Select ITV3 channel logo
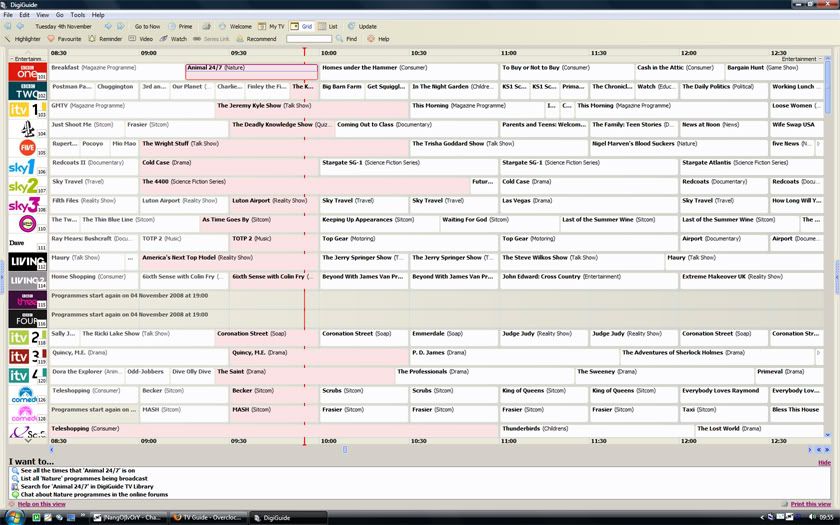This screenshot has width=840, height=525. click(x=28, y=357)
